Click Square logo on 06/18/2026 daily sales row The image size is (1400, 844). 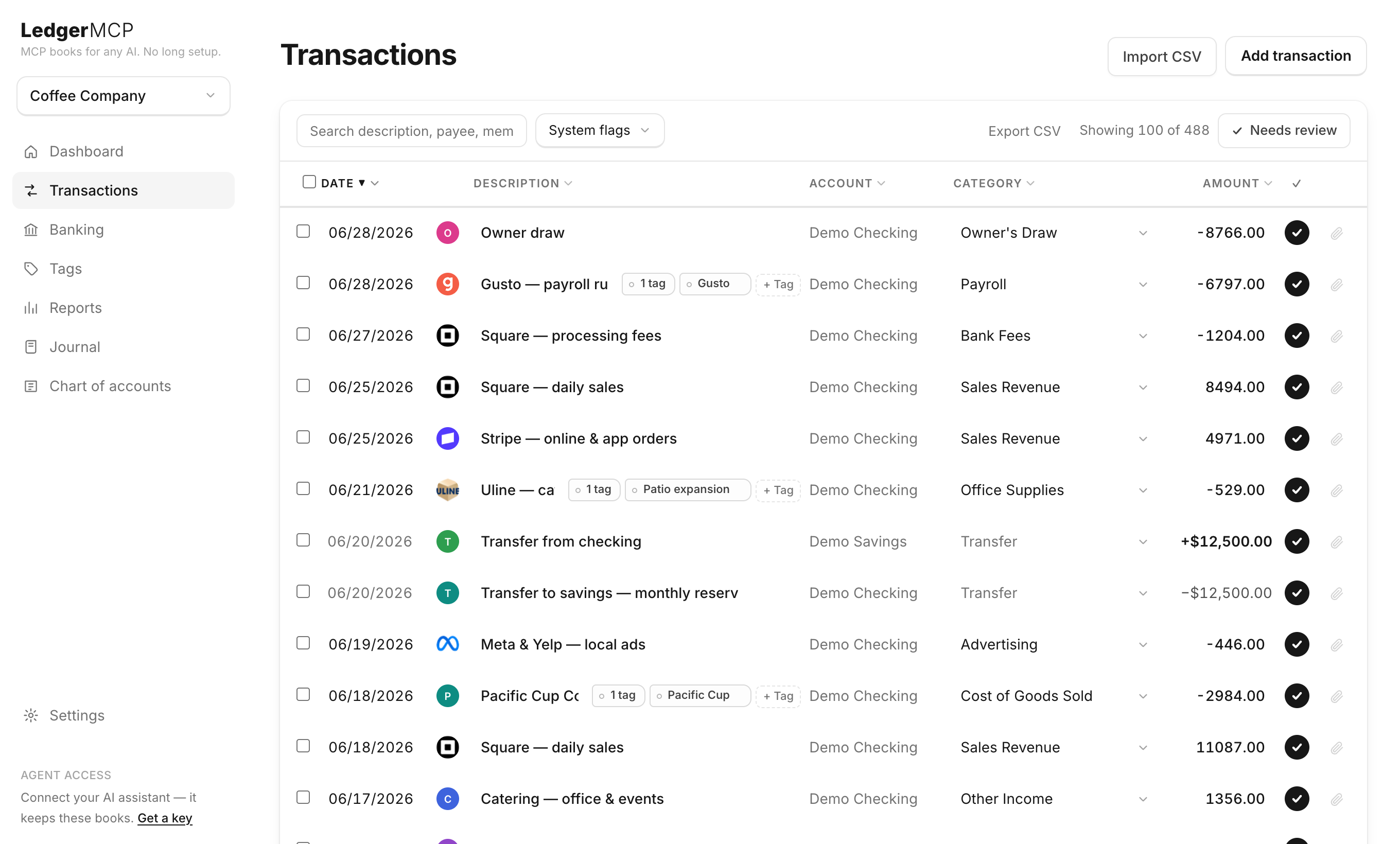tap(448, 747)
